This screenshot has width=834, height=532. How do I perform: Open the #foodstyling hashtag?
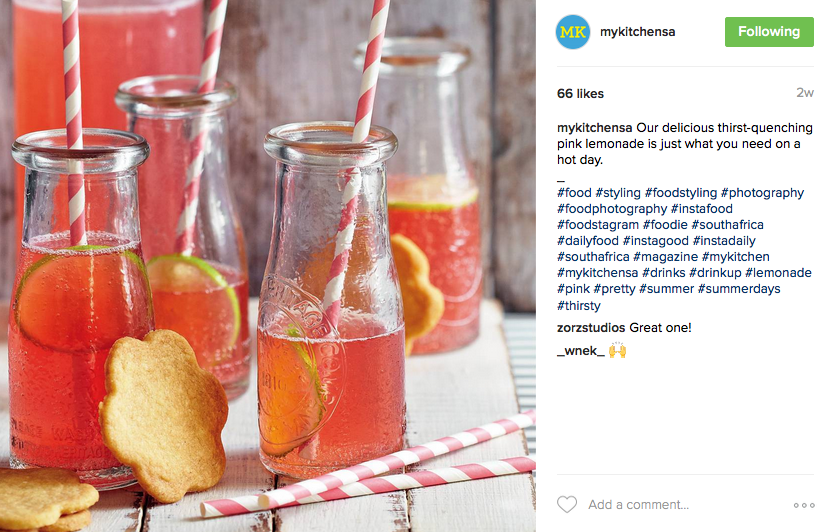[681, 193]
